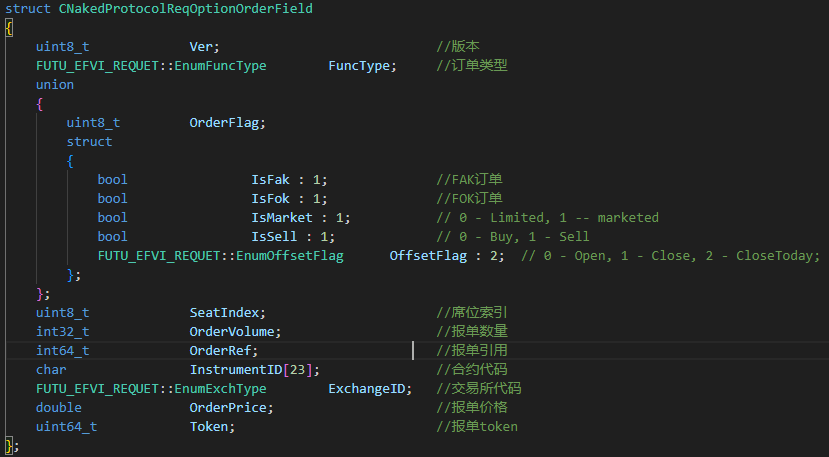
Task: Click the IsMarket bitfield name
Action: tap(282, 218)
